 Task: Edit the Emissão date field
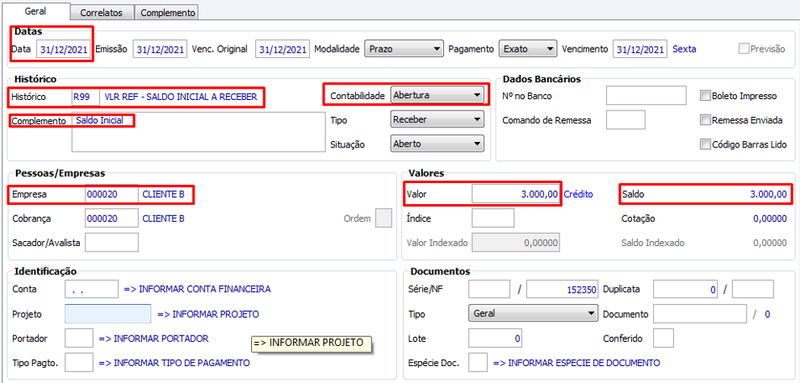tap(160, 49)
